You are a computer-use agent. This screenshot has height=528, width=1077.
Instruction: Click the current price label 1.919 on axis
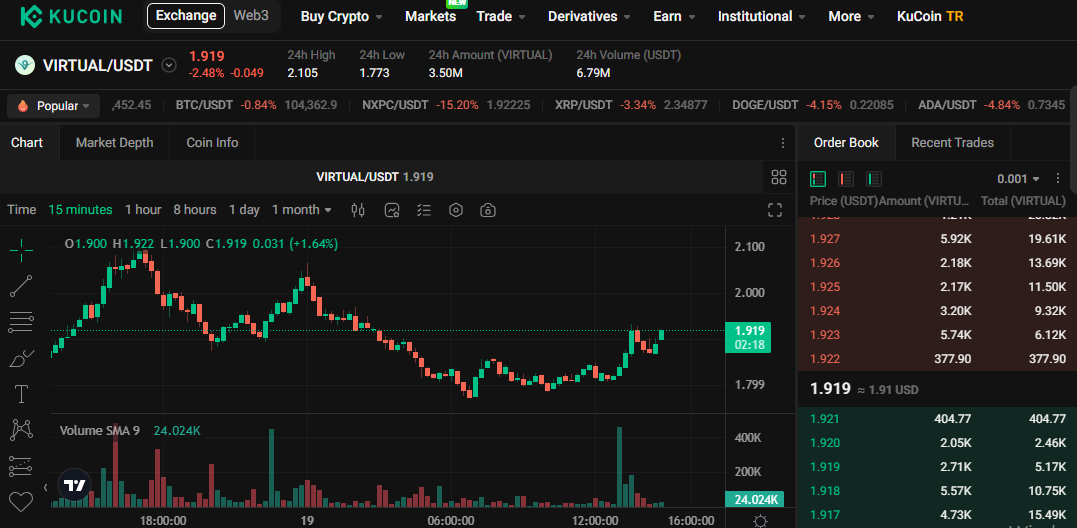click(x=748, y=337)
